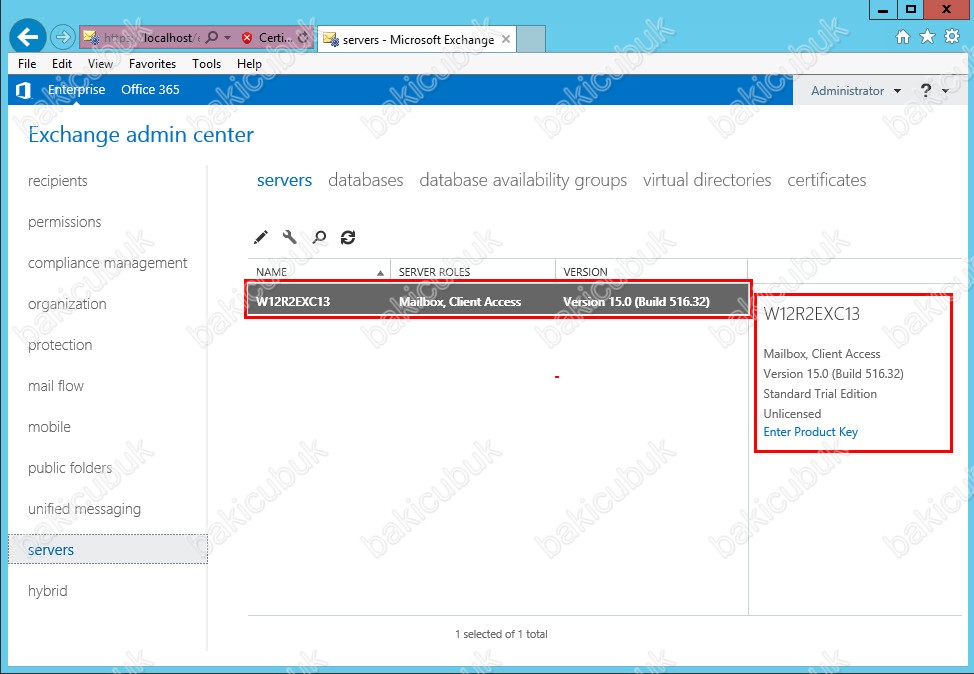Click the 1 selected of 1 total status
The height and width of the screenshot is (674, 974).
501,634
